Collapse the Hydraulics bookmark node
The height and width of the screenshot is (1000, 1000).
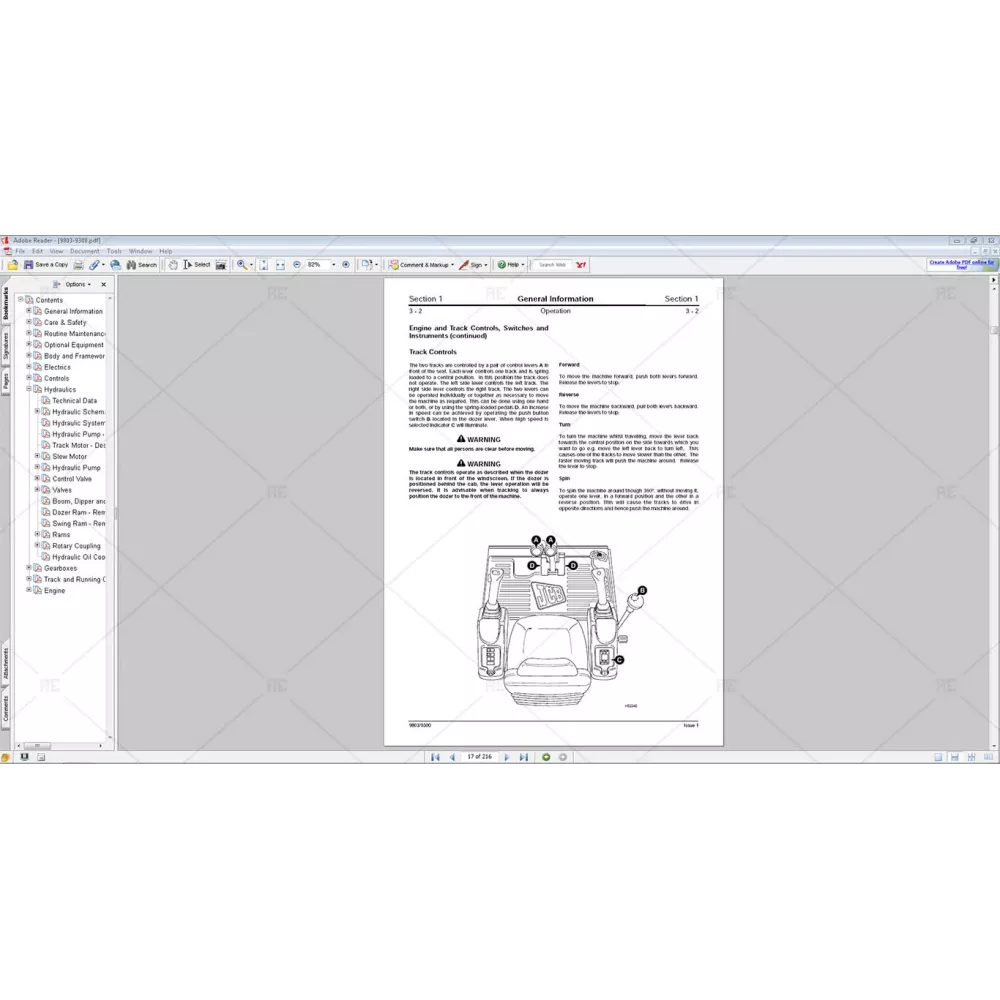click(29, 389)
